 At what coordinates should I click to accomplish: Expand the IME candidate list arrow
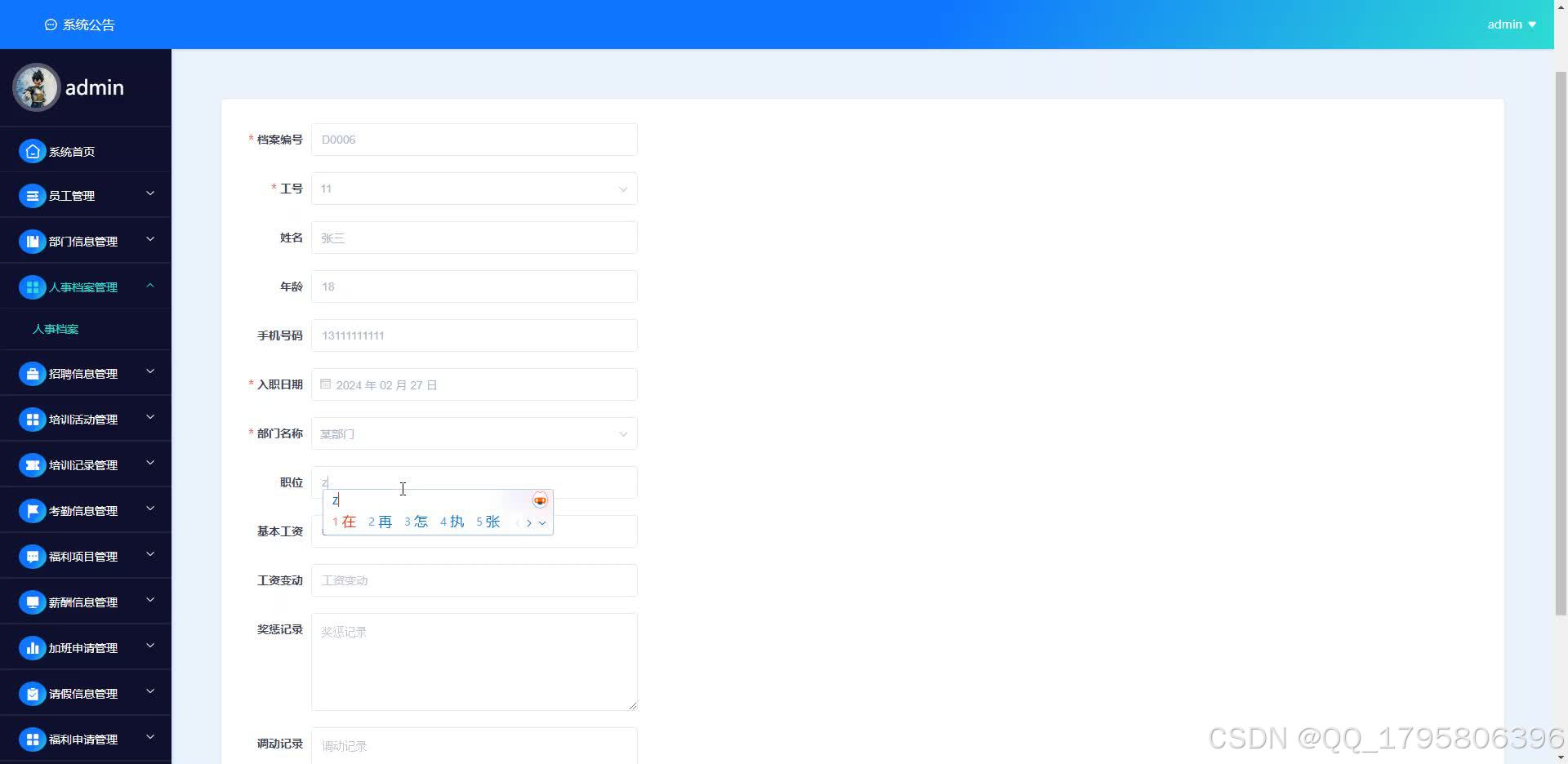(542, 522)
